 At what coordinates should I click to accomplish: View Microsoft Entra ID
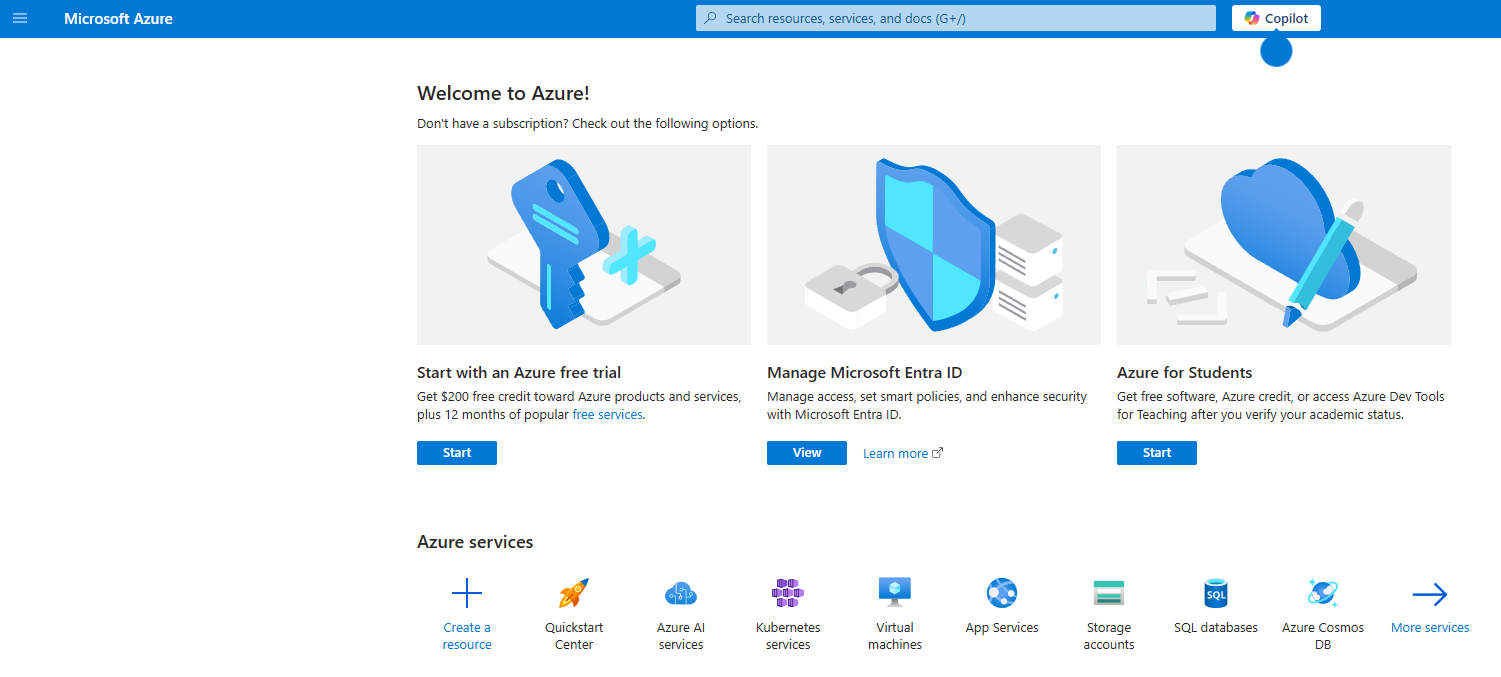tap(807, 453)
